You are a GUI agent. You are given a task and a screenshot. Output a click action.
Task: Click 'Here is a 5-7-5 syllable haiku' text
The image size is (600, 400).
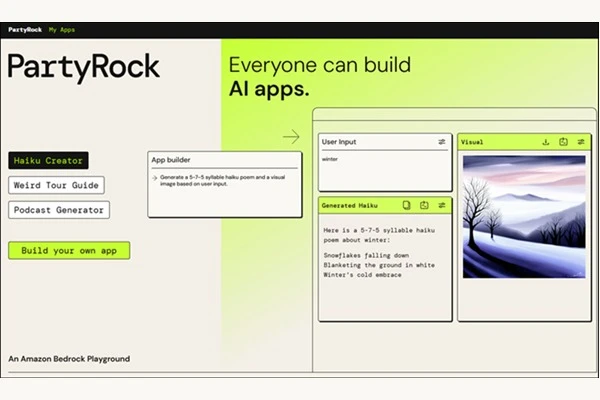coord(379,230)
